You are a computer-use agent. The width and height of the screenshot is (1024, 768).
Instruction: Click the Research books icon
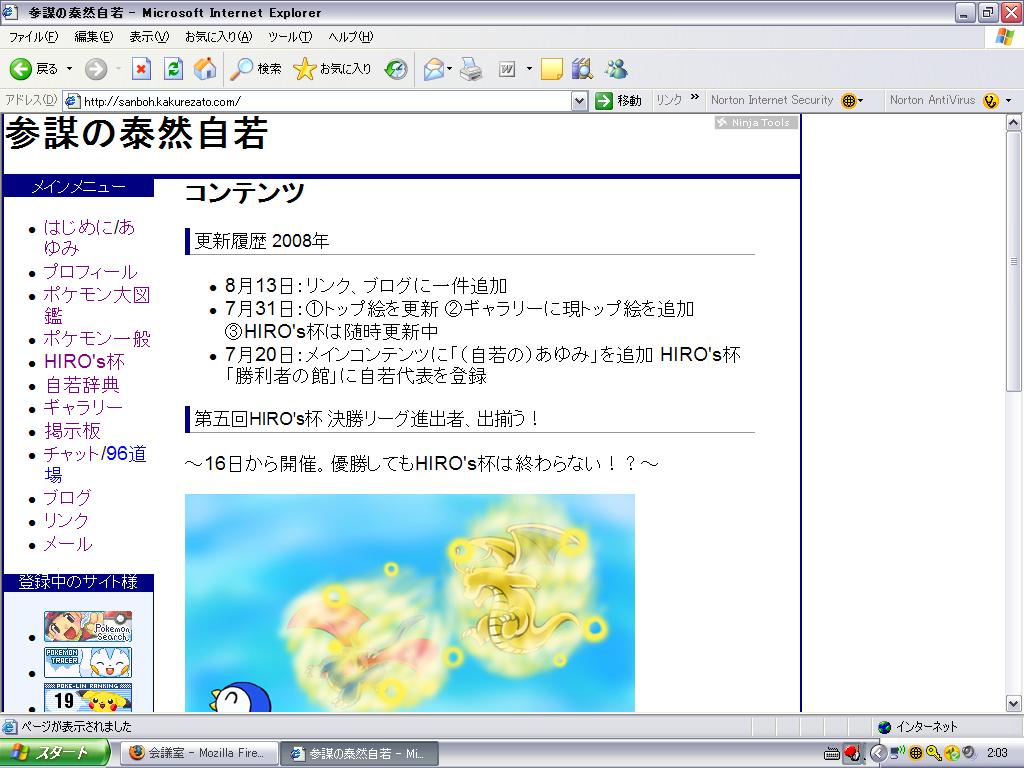(x=582, y=69)
